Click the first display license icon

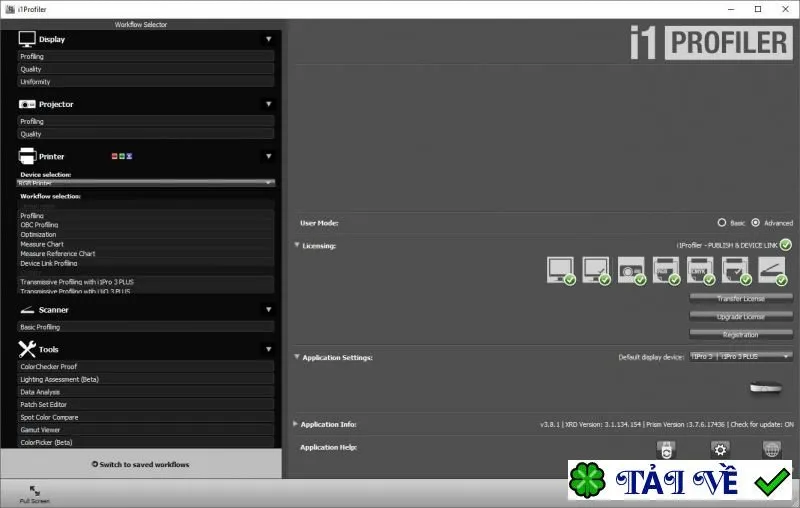coord(561,270)
